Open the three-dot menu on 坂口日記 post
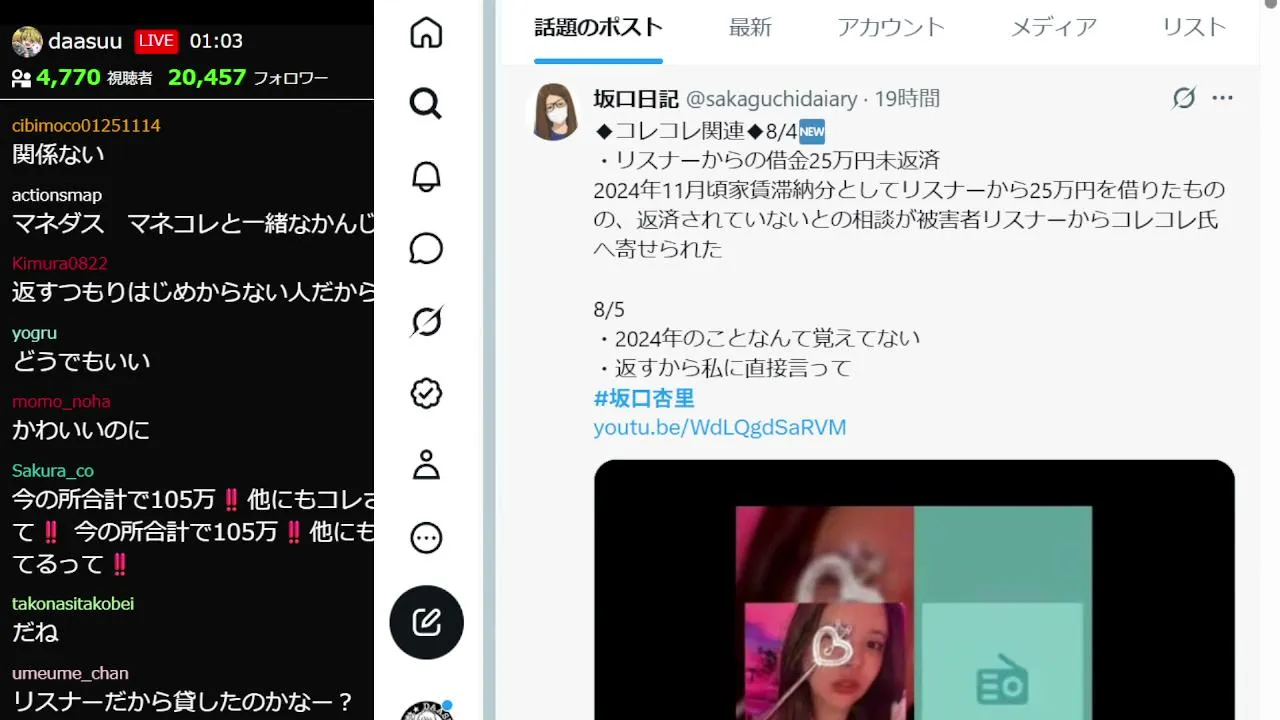 click(x=1222, y=98)
